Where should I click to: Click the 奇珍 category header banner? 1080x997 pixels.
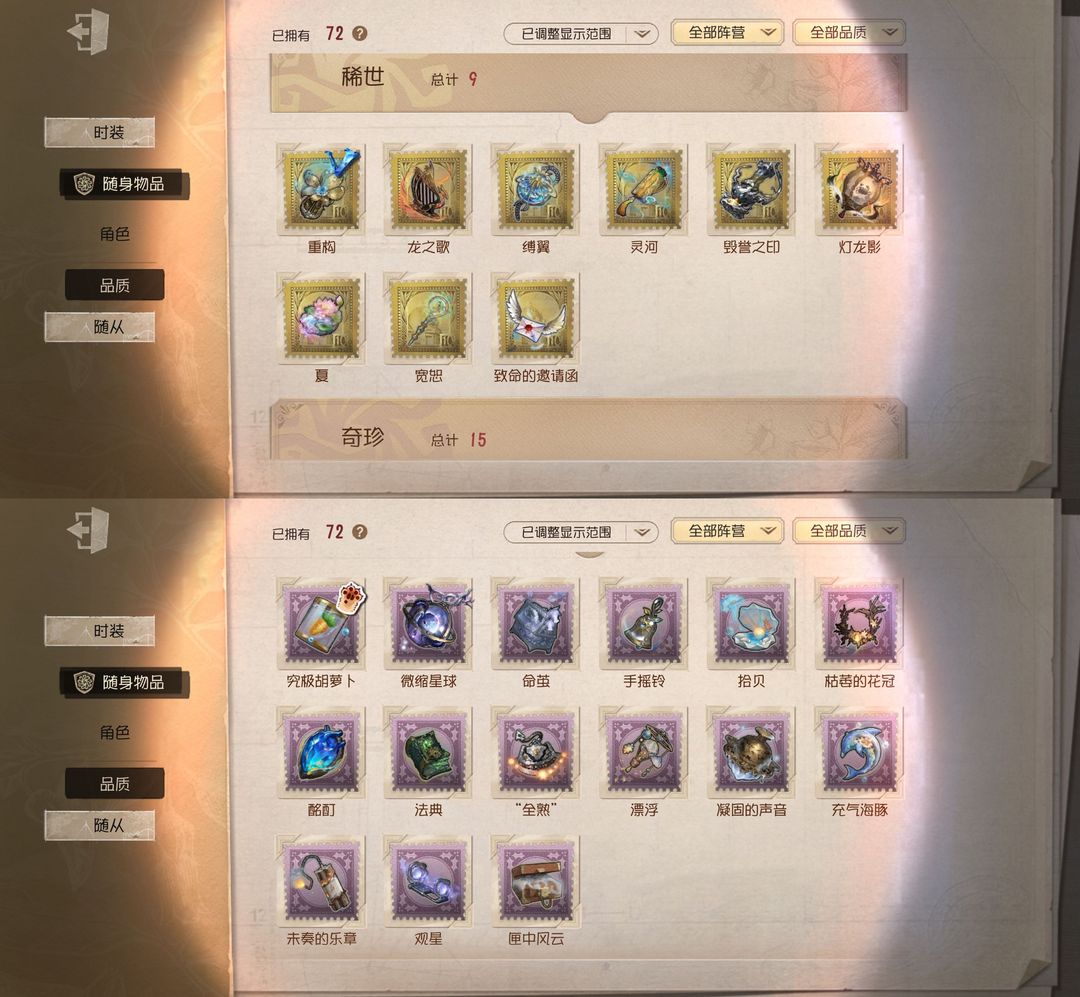click(x=588, y=430)
